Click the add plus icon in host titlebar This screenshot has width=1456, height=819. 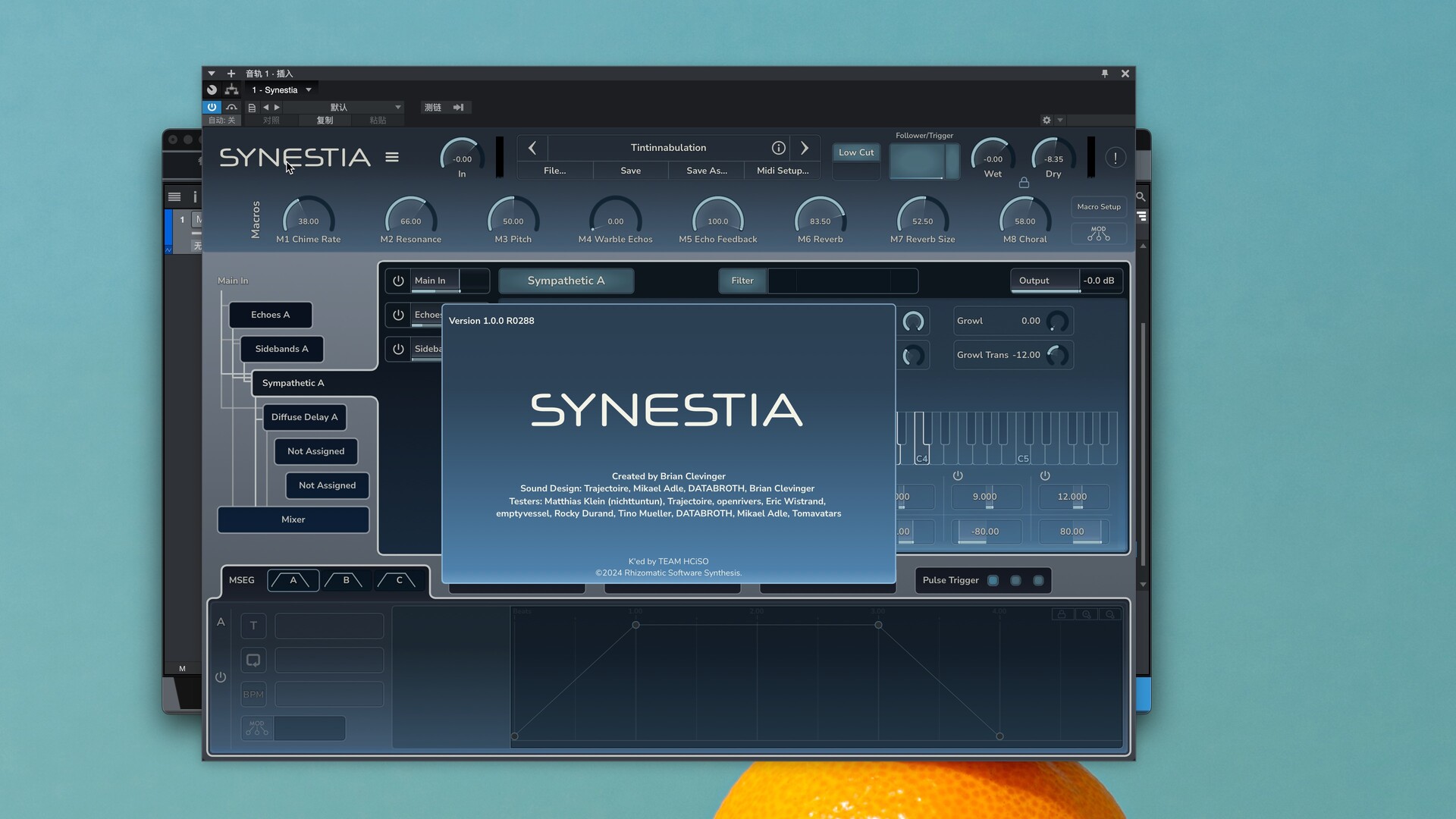pyautogui.click(x=231, y=74)
